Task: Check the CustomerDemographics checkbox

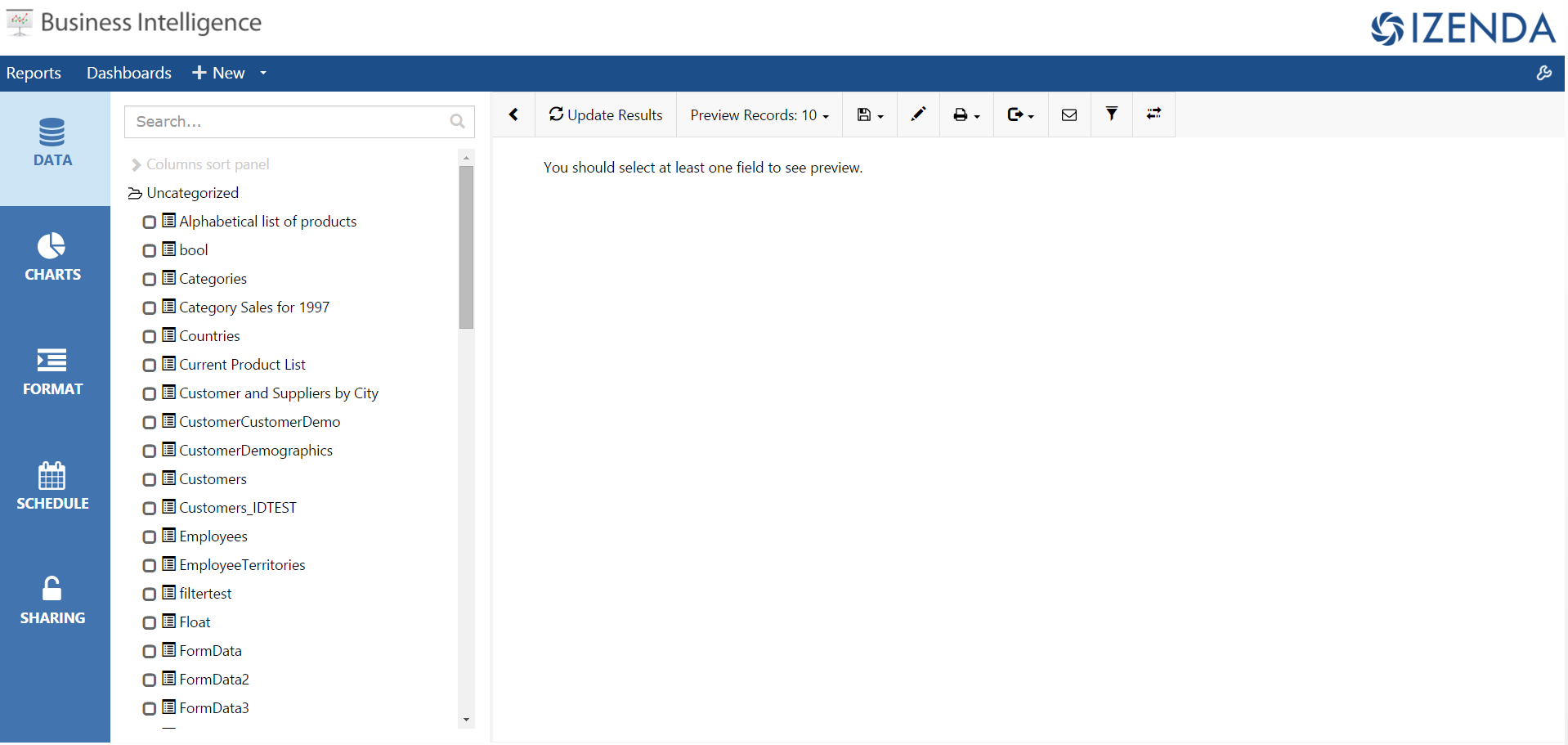Action: click(149, 451)
